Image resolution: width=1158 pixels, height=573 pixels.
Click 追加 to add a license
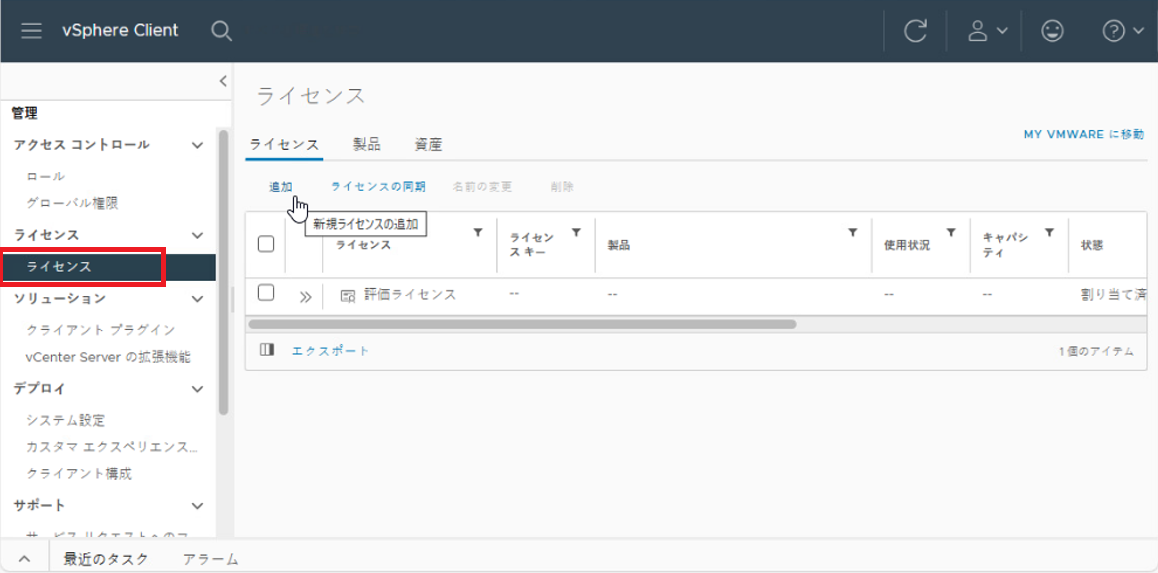click(x=281, y=187)
